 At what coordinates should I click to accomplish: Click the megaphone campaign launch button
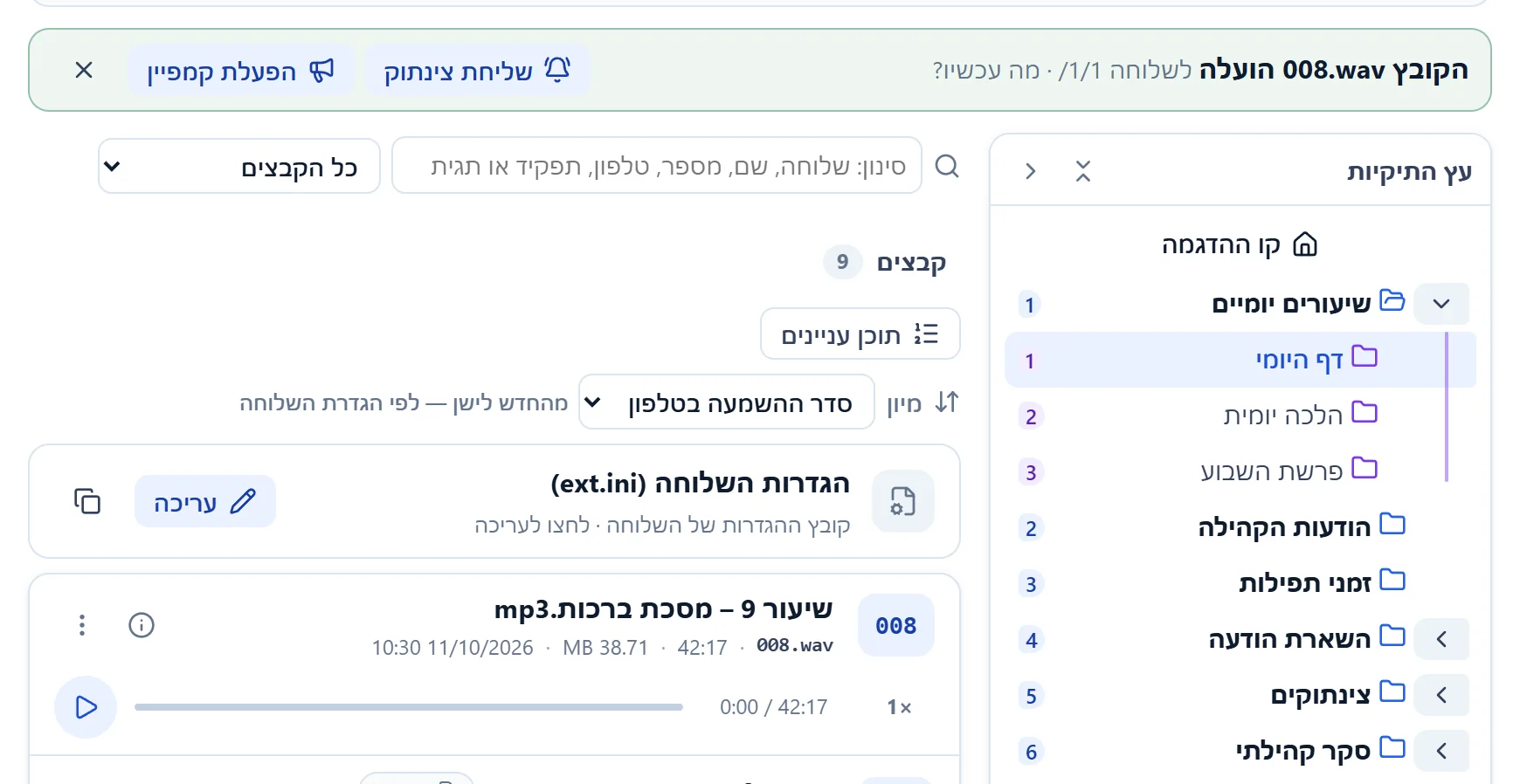pos(241,71)
